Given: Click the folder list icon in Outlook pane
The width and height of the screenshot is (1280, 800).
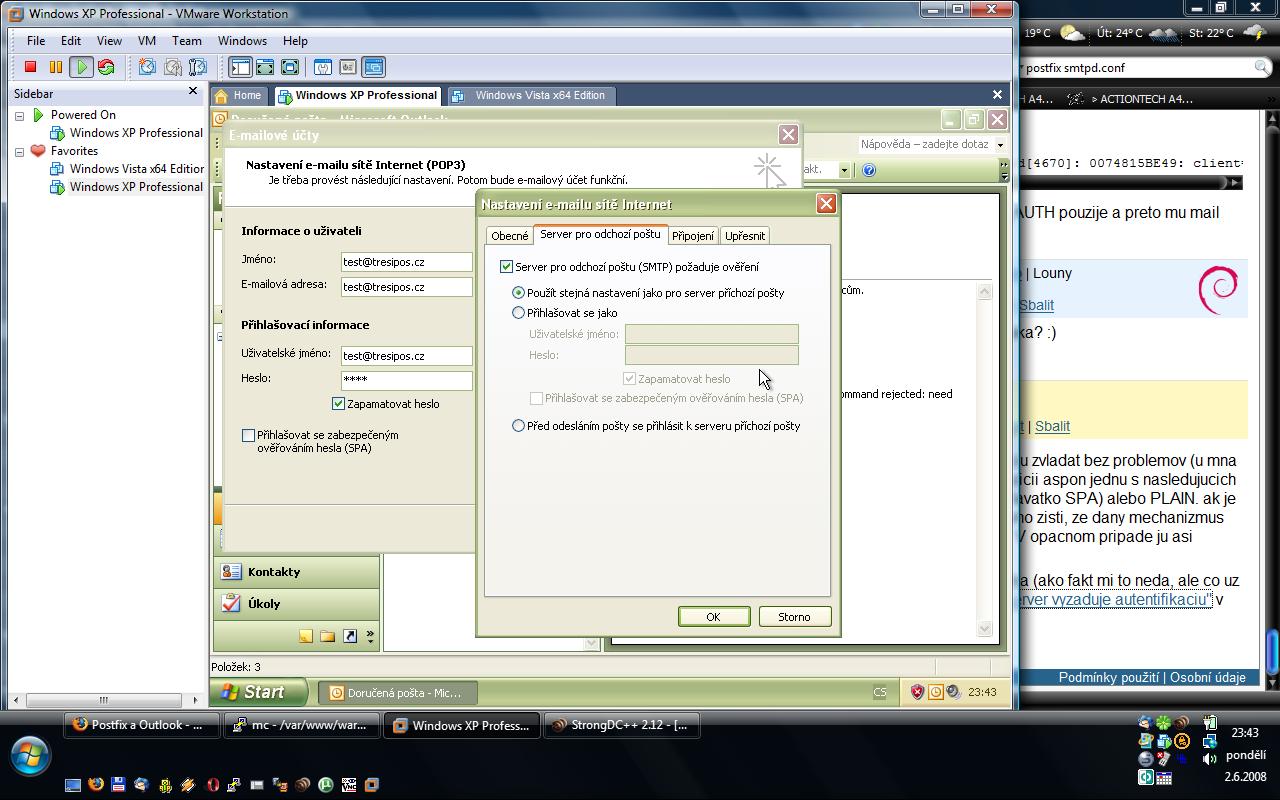Looking at the screenshot, I should [327, 636].
